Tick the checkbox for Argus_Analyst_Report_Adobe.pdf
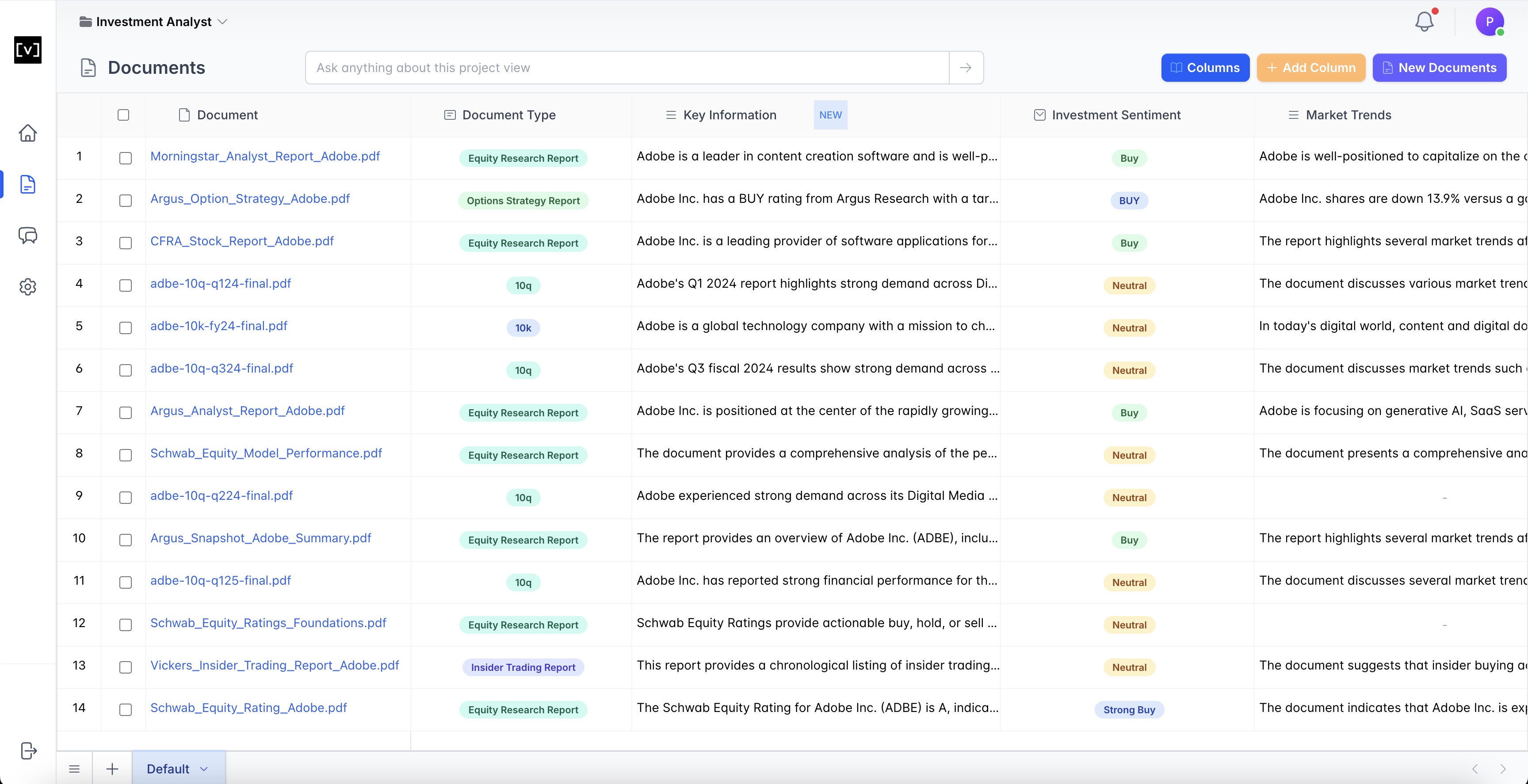 125,413
